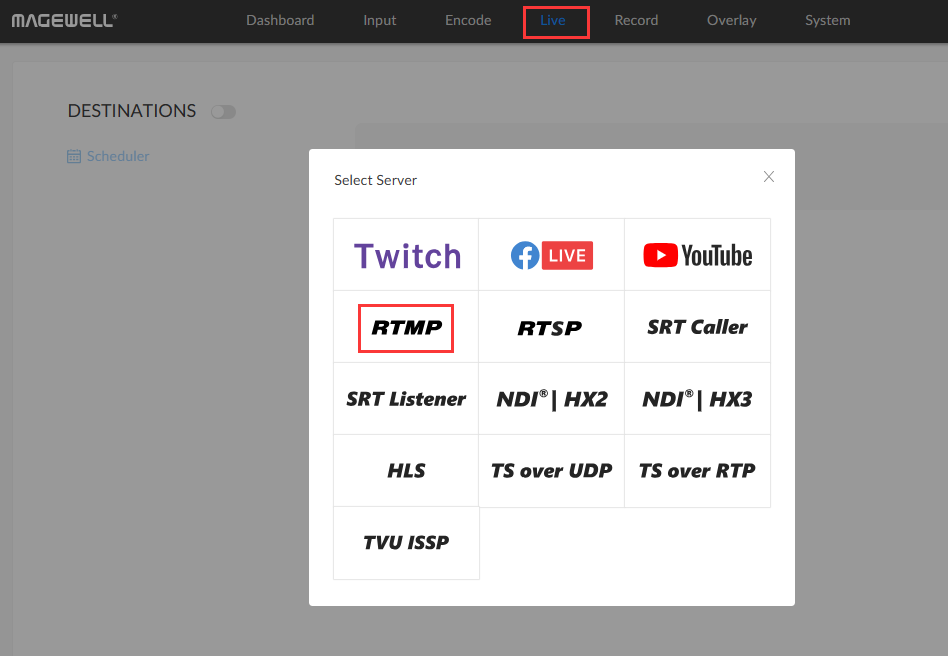Pick YouTube as the streaming destination
The height and width of the screenshot is (656, 948).
pyautogui.click(x=697, y=254)
